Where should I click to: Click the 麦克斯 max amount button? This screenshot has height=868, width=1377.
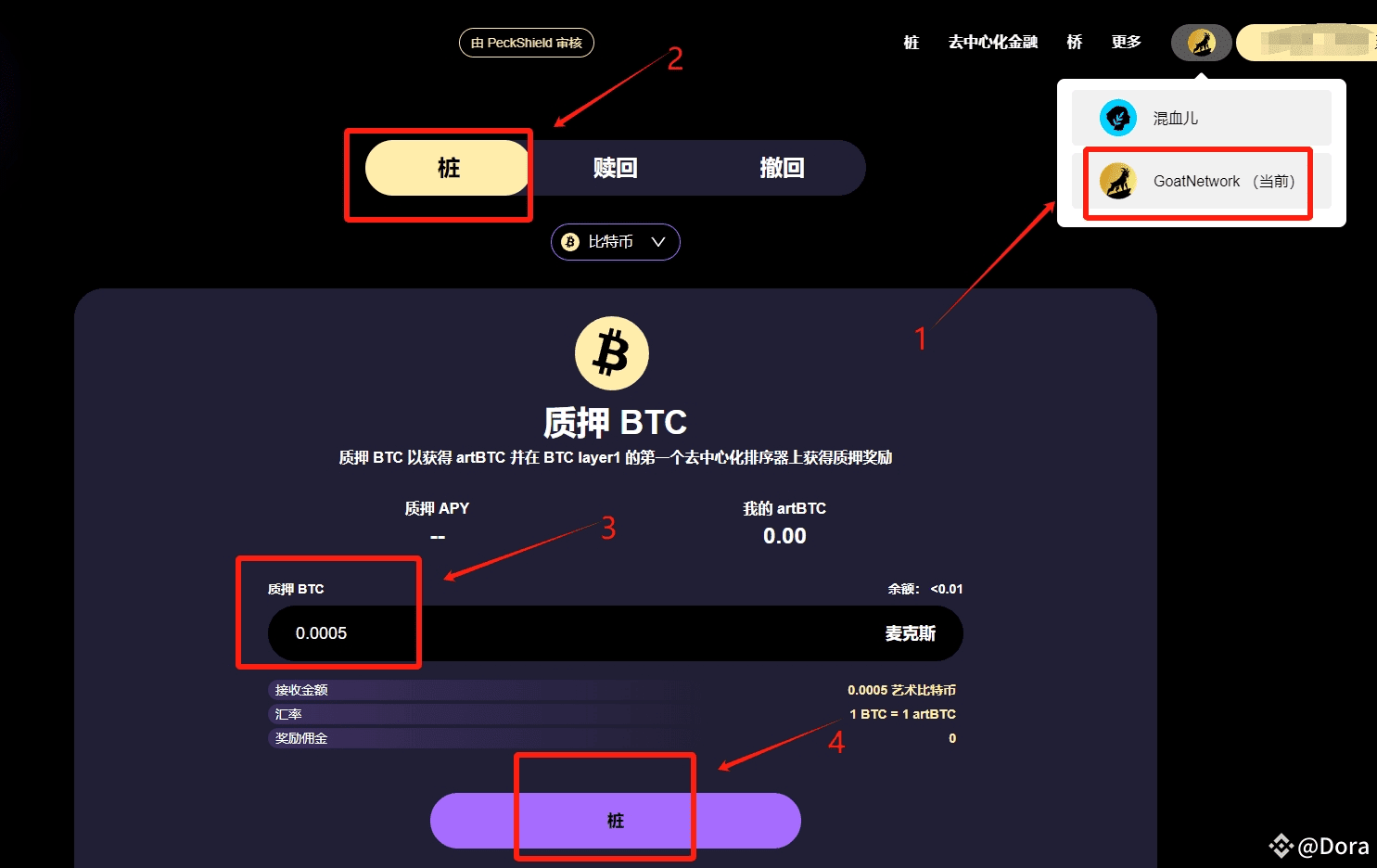(x=910, y=633)
